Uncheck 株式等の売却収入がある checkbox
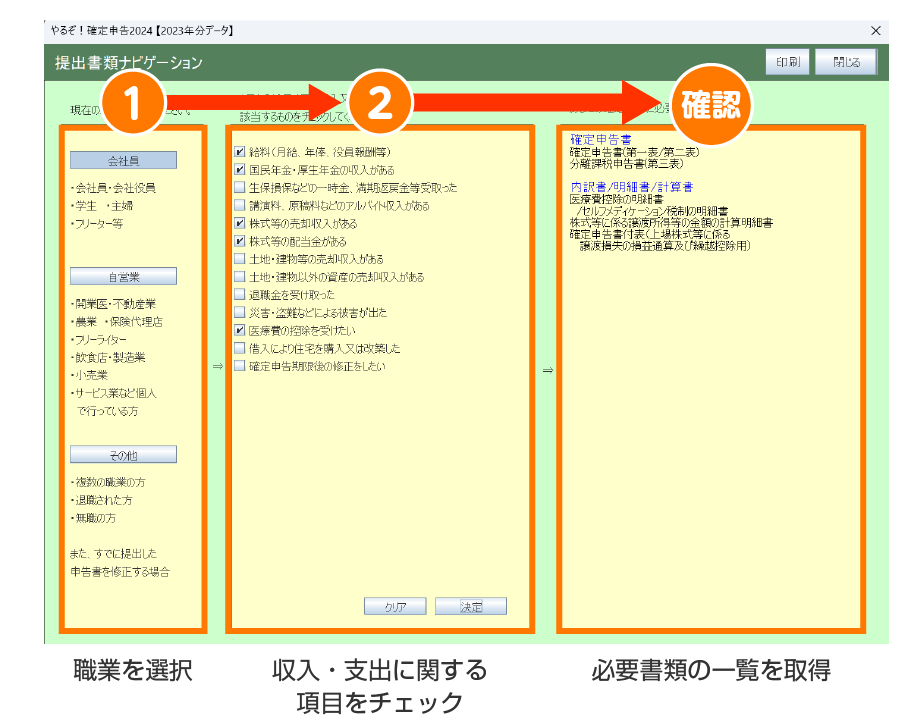This screenshot has width=918, height=720. coord(239,223)
